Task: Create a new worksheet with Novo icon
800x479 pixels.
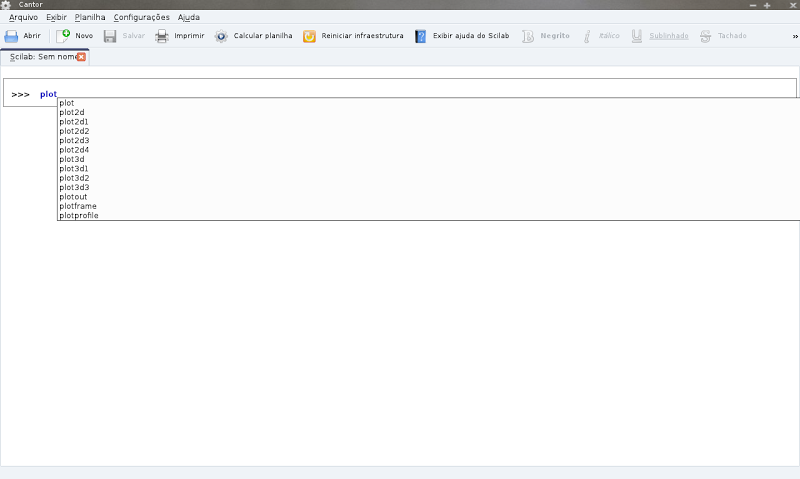Action: [63, 36]
